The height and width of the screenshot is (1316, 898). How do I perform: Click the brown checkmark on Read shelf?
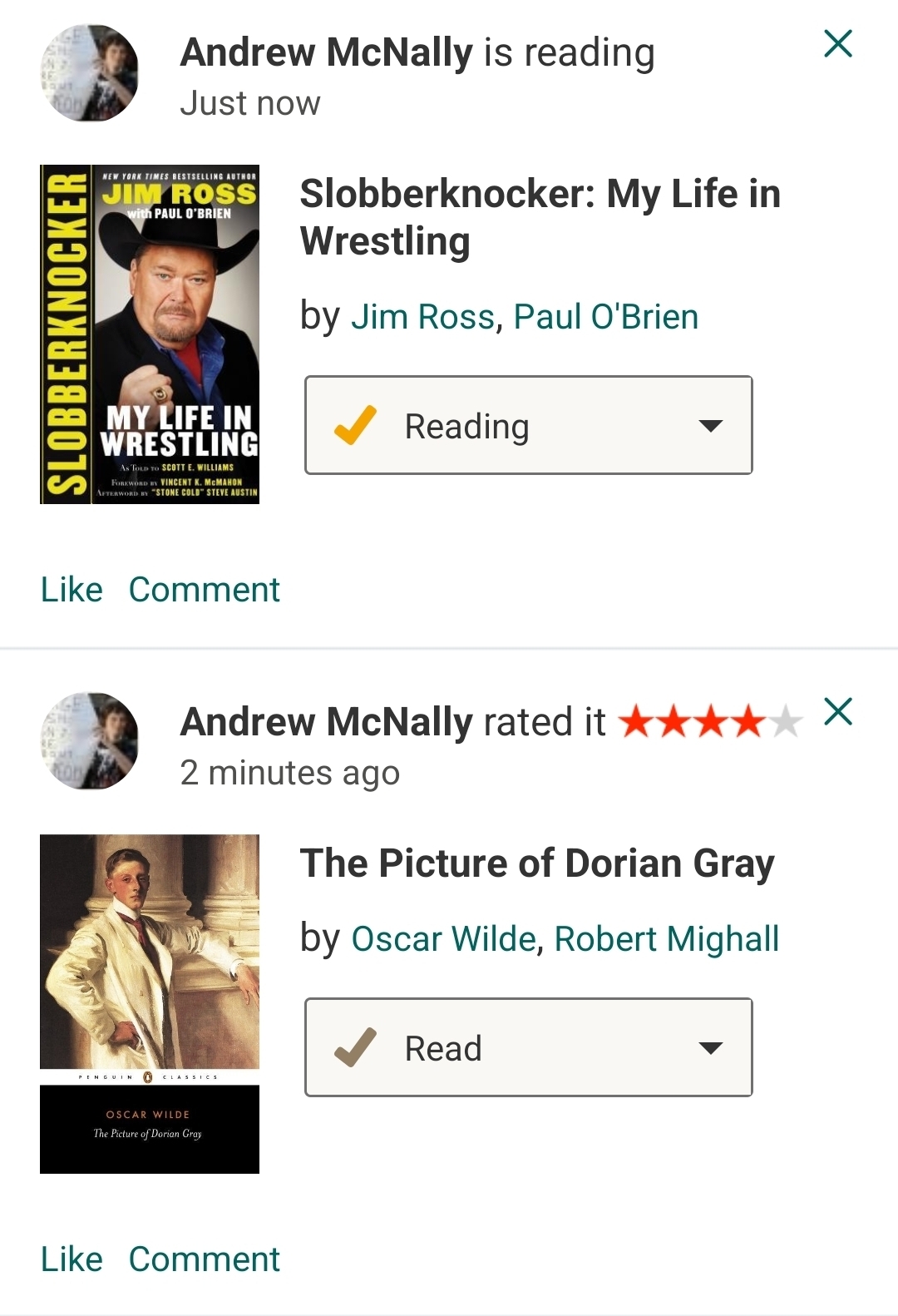(355, 1047)
